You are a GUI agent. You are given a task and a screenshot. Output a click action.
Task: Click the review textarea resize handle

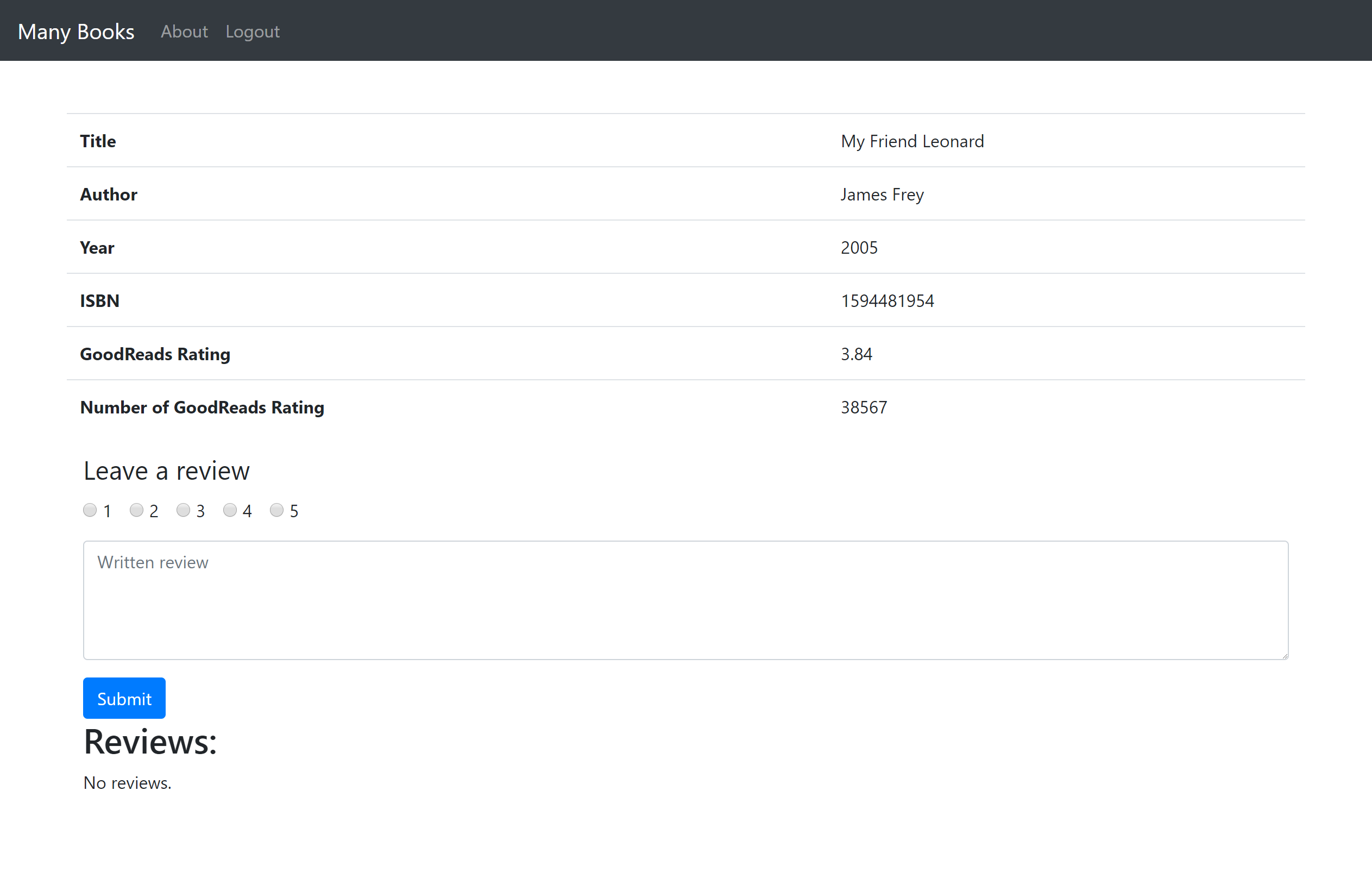[1285, 656]
